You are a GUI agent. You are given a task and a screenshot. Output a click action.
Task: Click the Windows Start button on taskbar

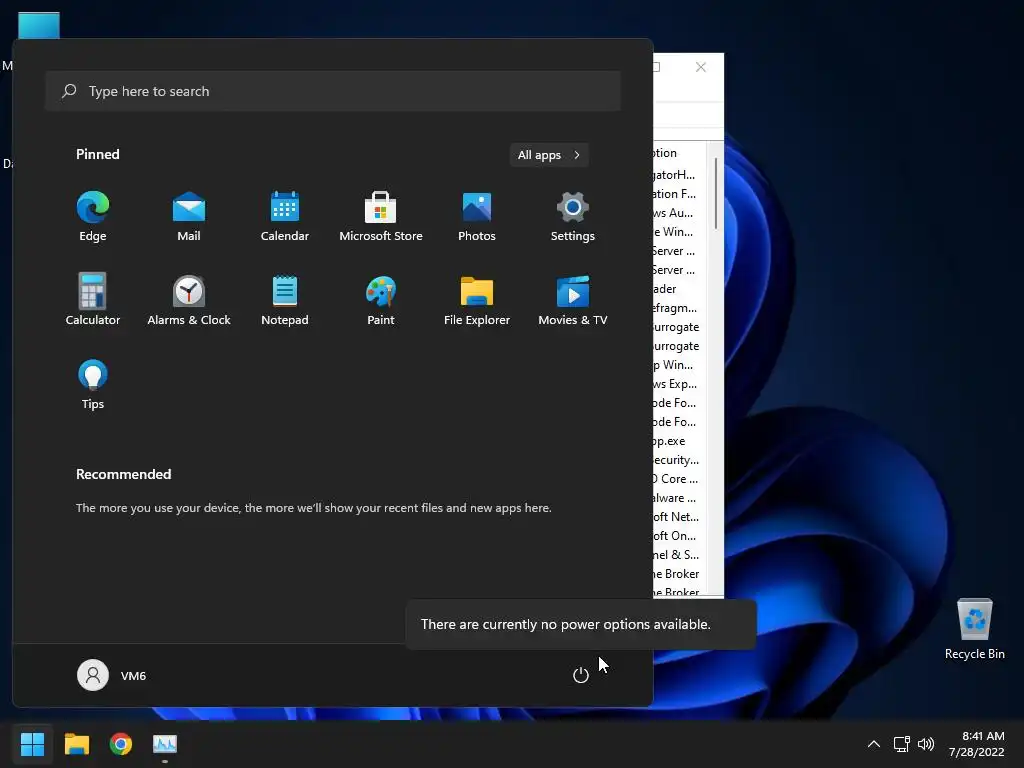coord(32,744)
